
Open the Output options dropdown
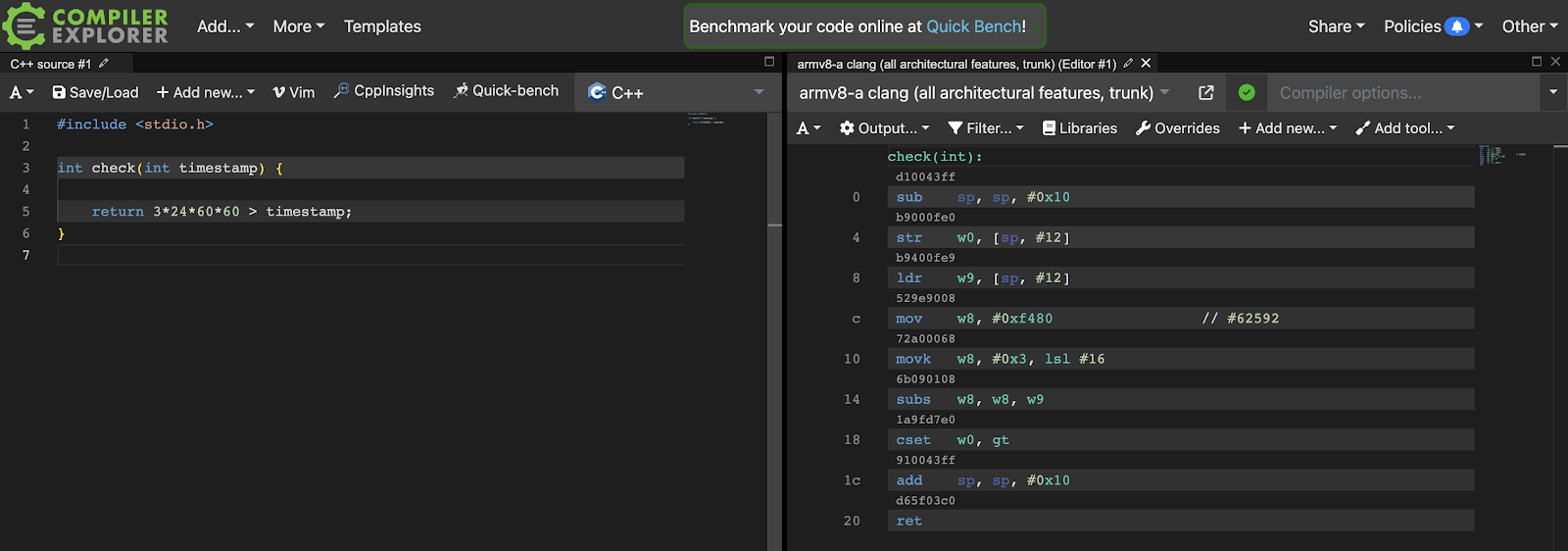[884, 128]
